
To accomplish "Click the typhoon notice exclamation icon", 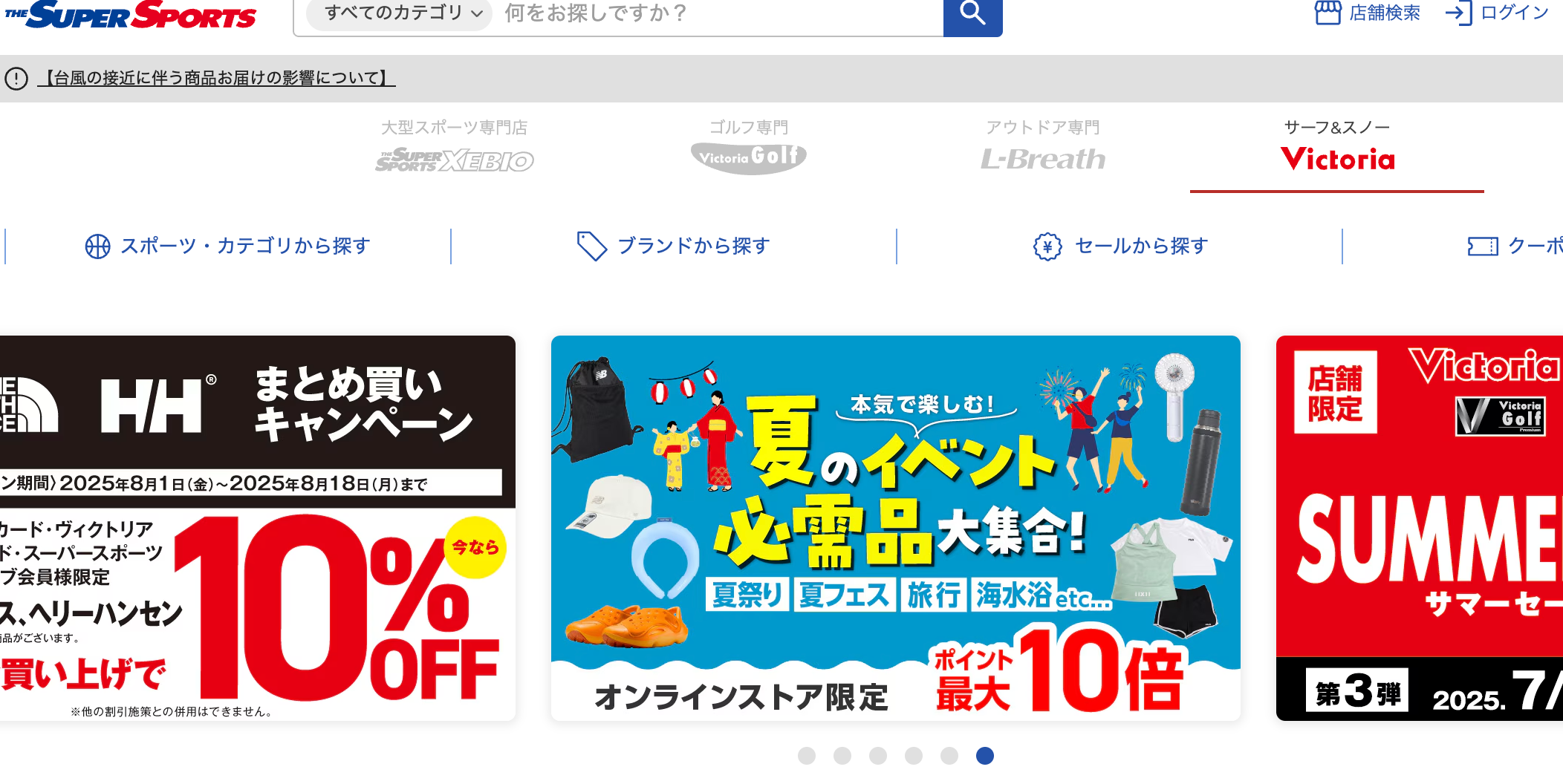I will (x=16, y=78).
